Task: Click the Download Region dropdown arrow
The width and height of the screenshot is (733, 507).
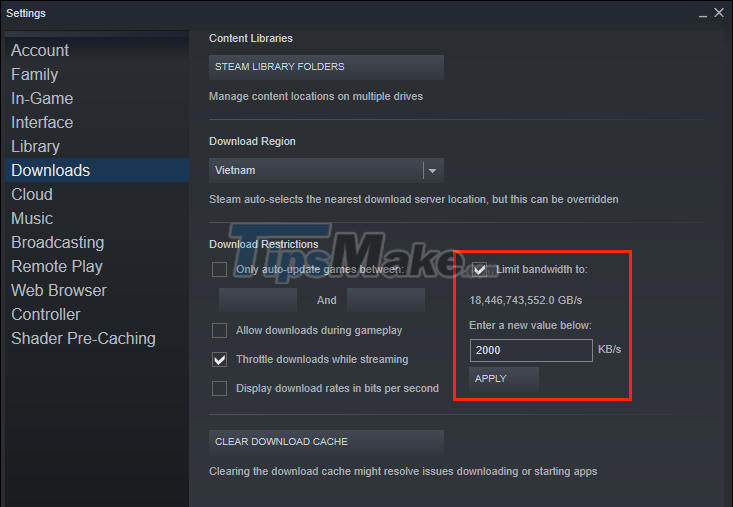Action: point(433,171)
